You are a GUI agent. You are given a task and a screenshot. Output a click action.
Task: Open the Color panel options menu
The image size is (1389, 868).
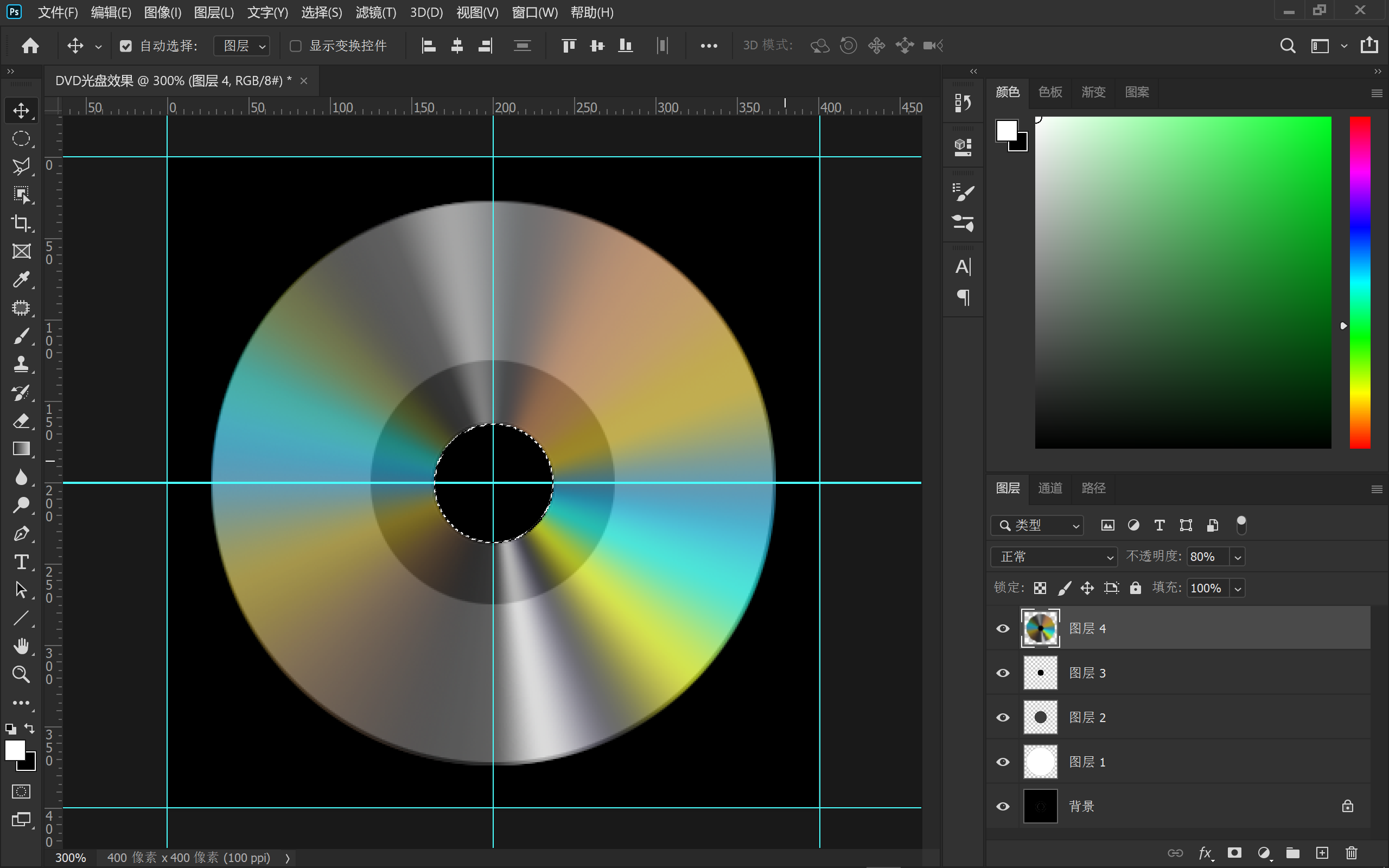click(x=1377, y=93)
